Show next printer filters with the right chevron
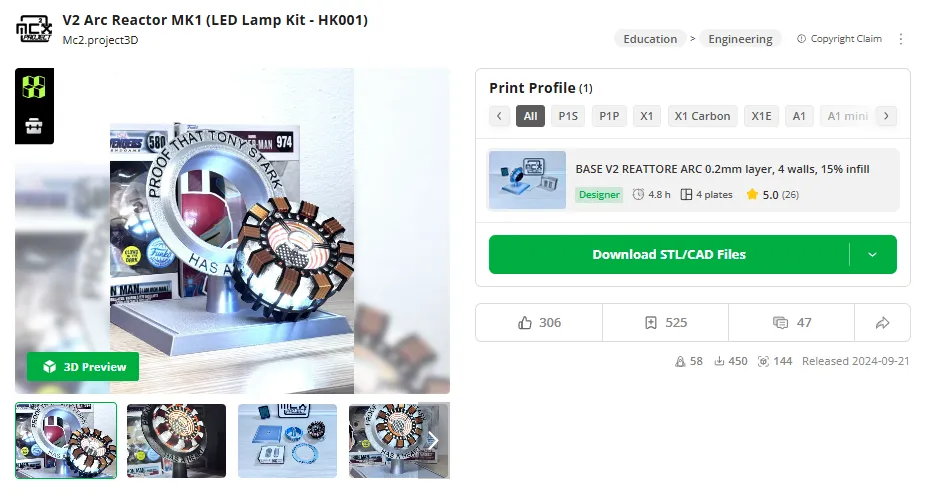Viewport: 930px width, 502px height. click(x=886, y=116)
